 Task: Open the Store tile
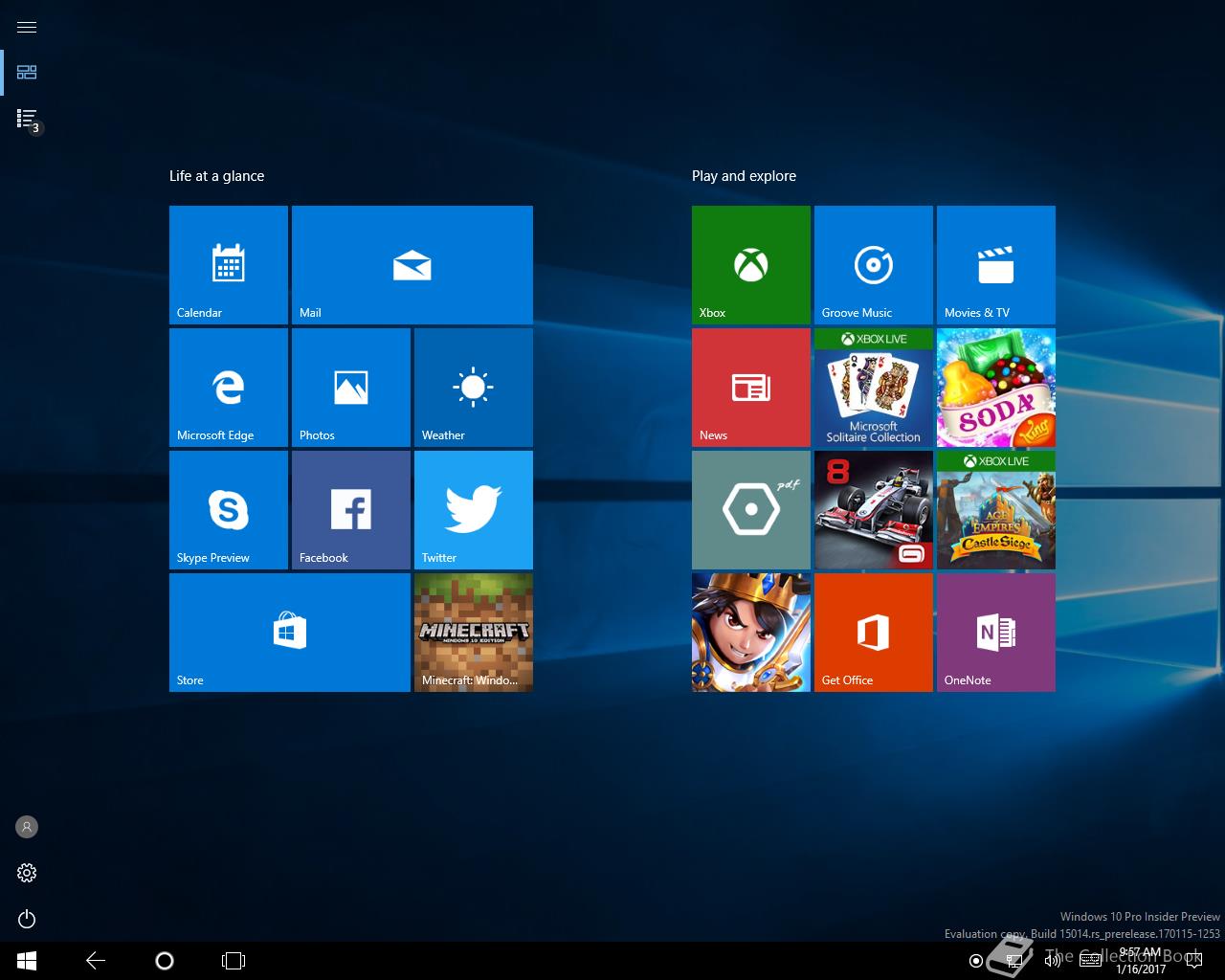(289, 632)
